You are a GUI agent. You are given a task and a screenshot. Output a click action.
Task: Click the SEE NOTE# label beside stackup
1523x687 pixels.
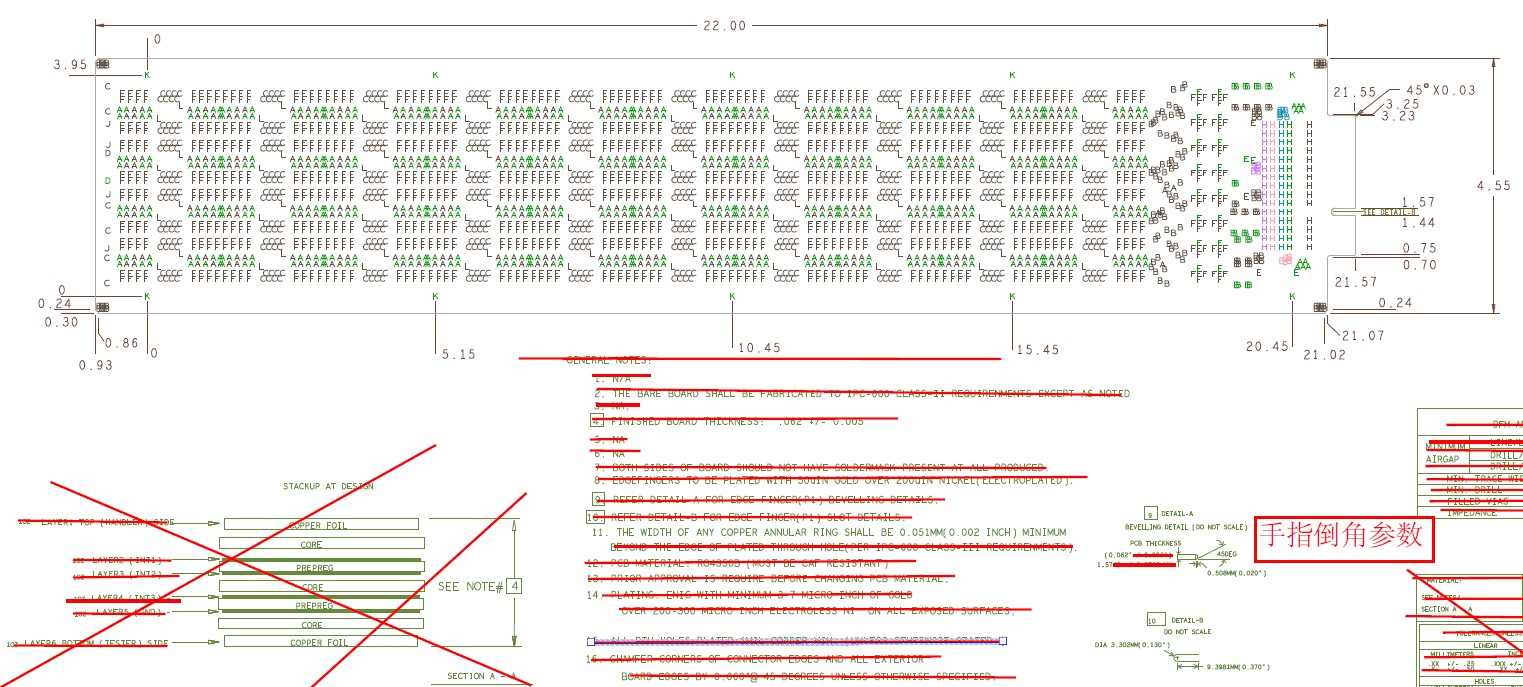(470, 586)
